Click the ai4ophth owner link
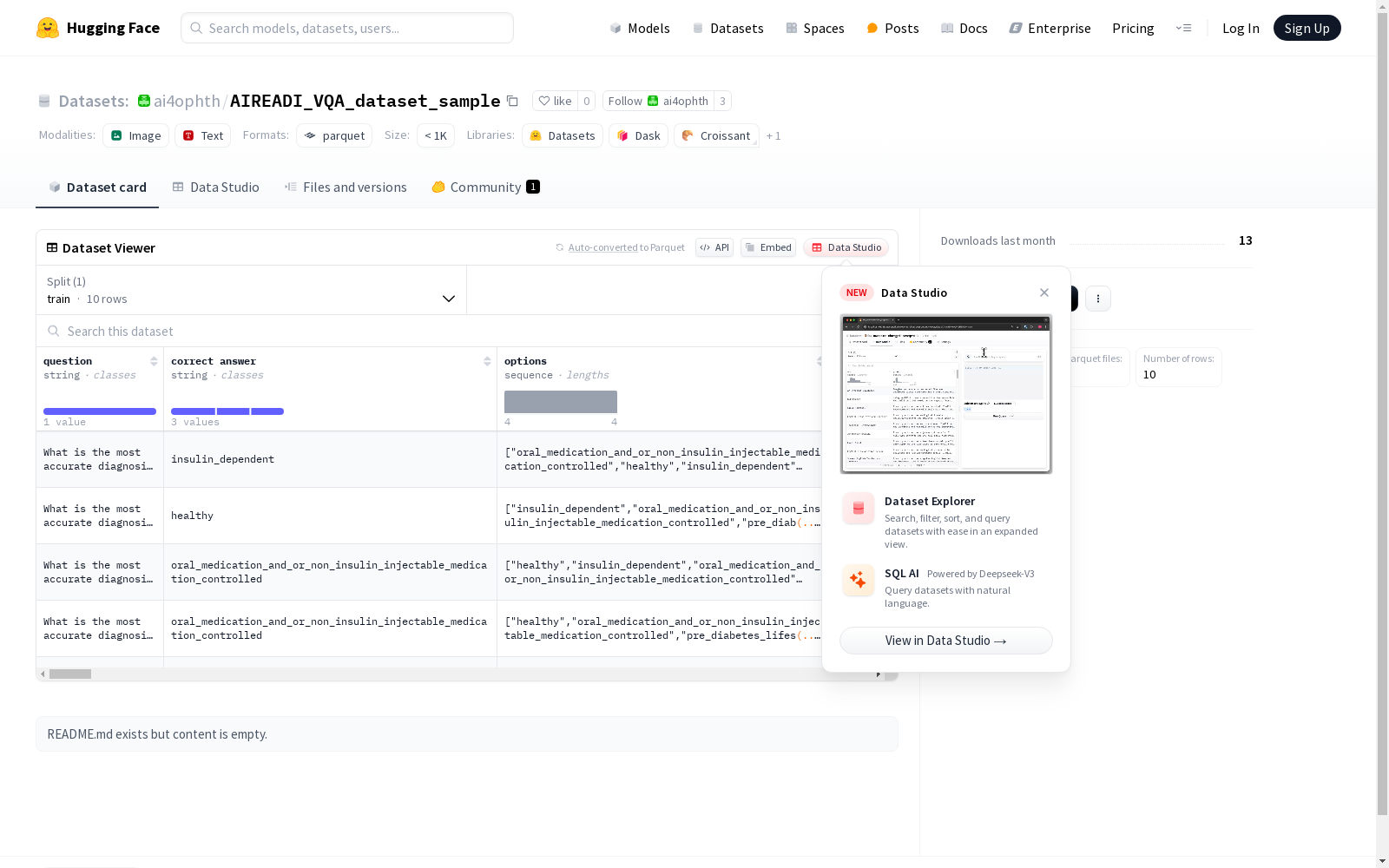The image size is (1389, 868). [x=187, y=101]
